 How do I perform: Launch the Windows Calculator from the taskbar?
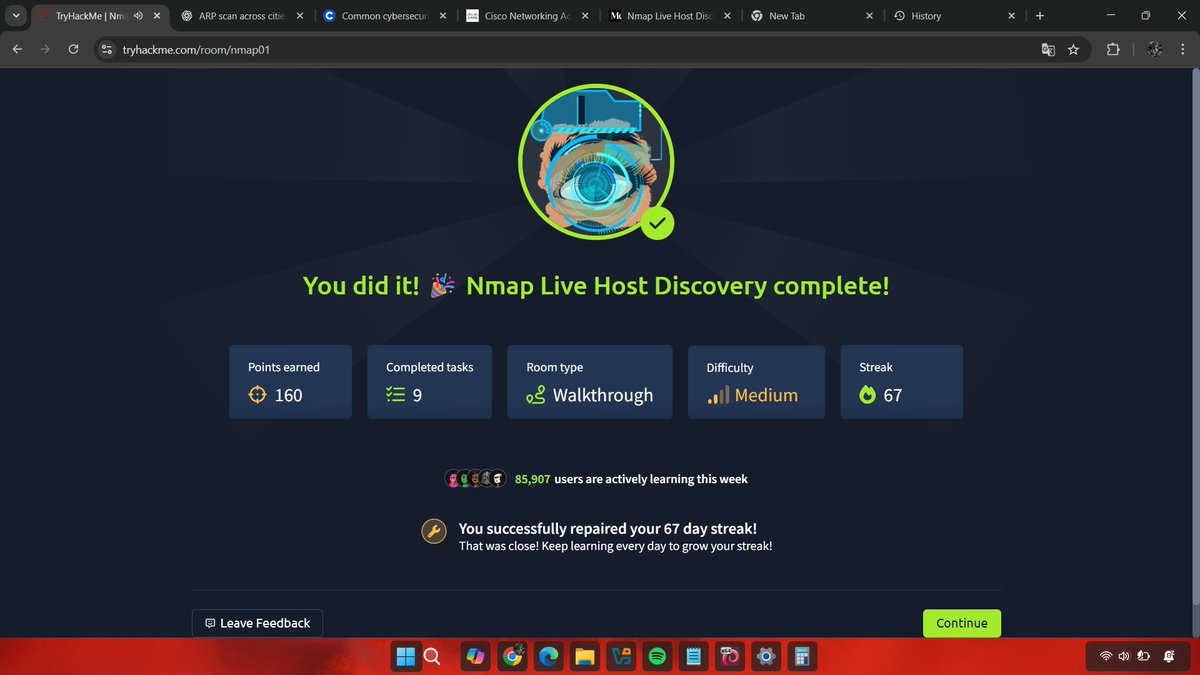[801, 656]
